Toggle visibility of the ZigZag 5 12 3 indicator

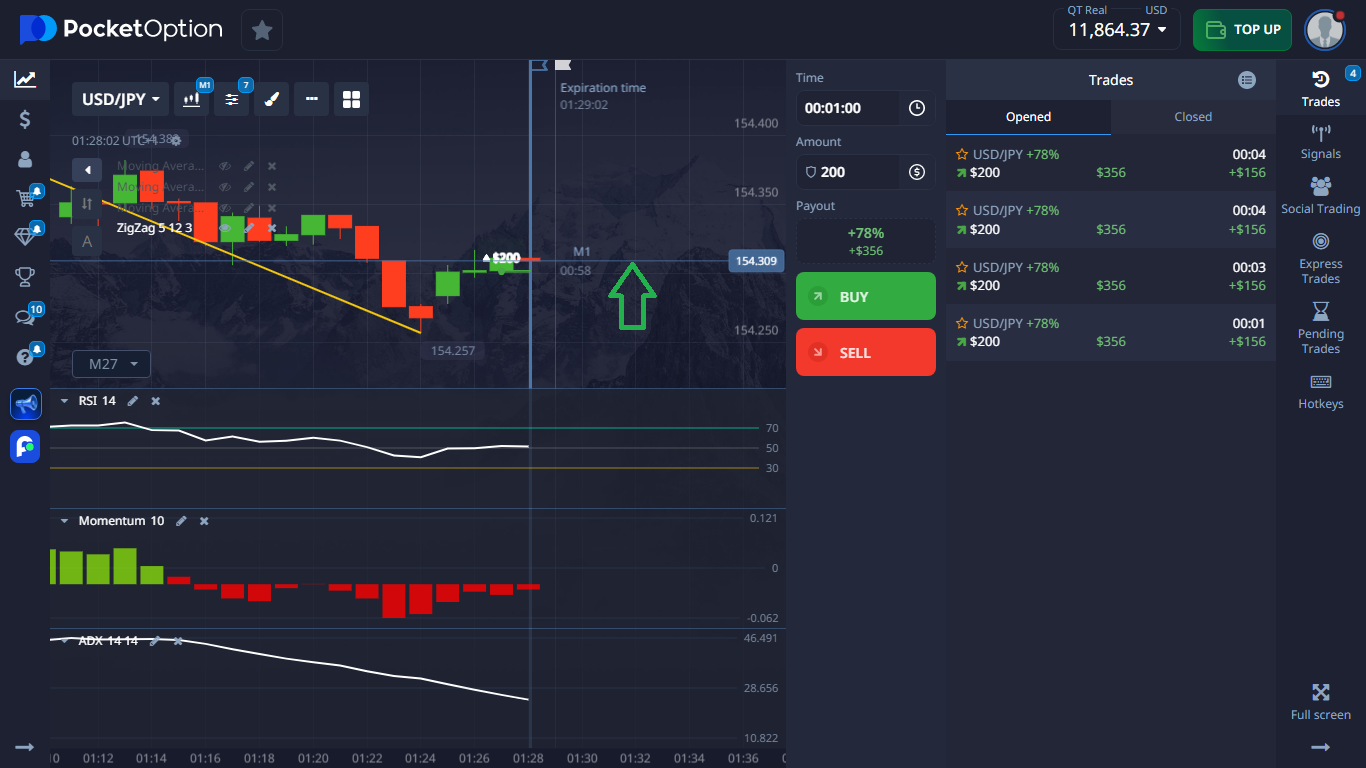click(x=225, y=228)
